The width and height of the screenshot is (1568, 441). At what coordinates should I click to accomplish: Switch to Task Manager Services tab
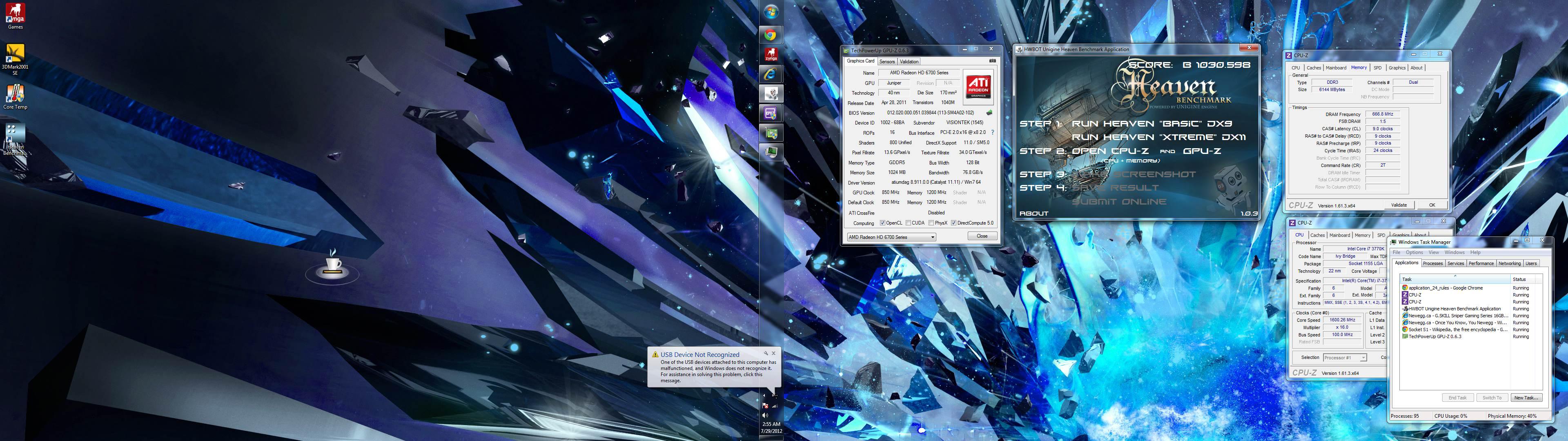(1455, 263)
